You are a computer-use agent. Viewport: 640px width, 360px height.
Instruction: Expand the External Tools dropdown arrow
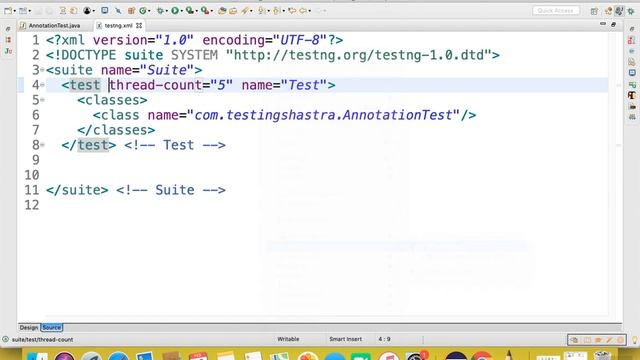coord(211,11)
